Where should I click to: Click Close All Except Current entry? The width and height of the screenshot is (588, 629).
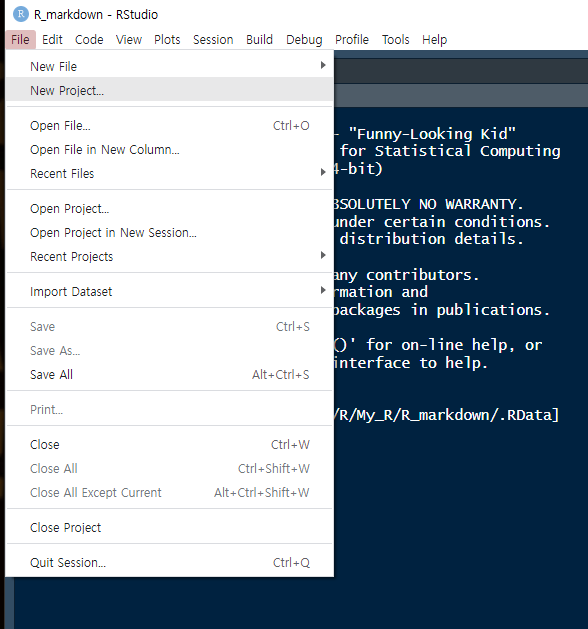tap(170, 492)
